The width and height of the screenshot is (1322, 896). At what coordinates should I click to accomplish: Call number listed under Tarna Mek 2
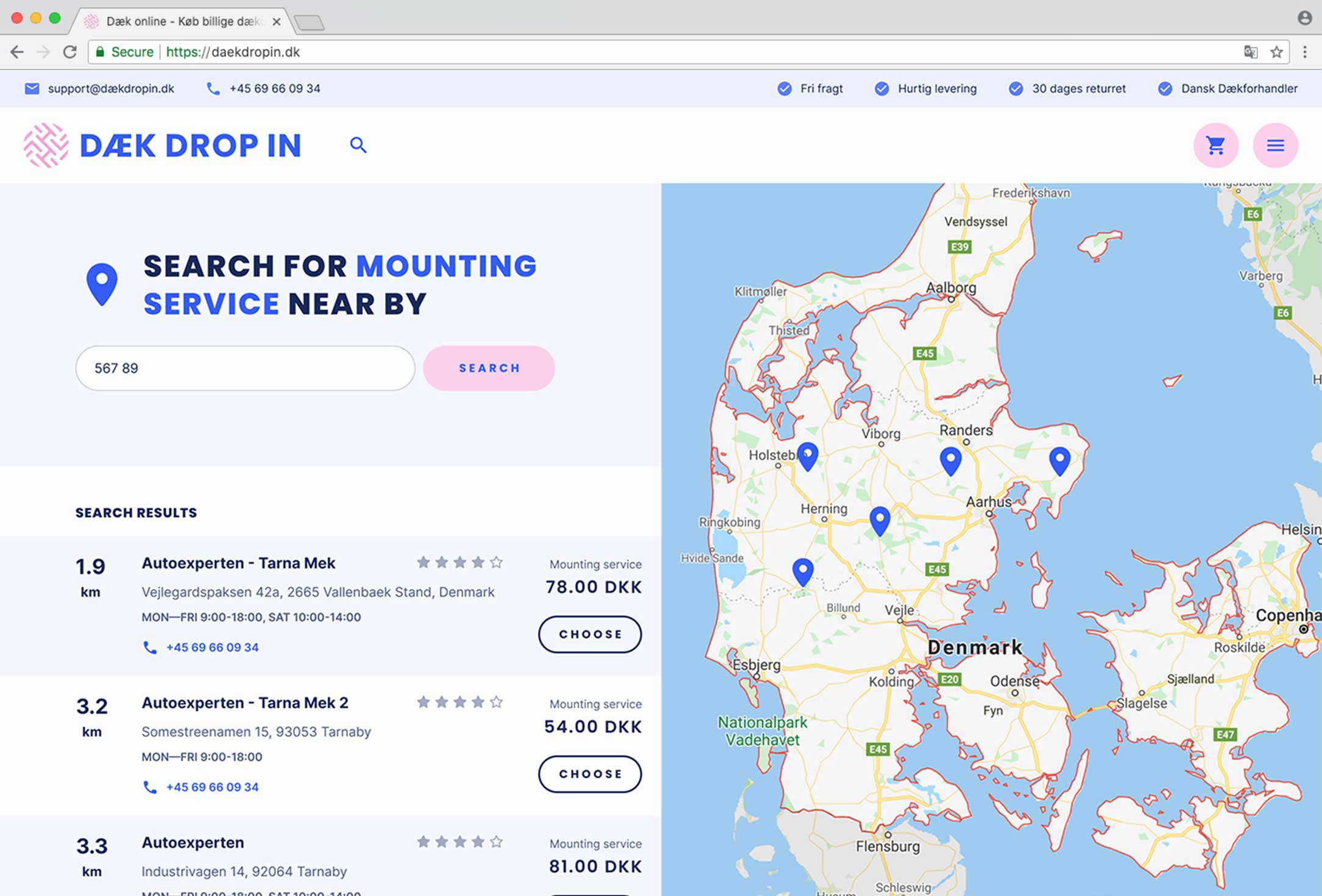click(212, 786)
